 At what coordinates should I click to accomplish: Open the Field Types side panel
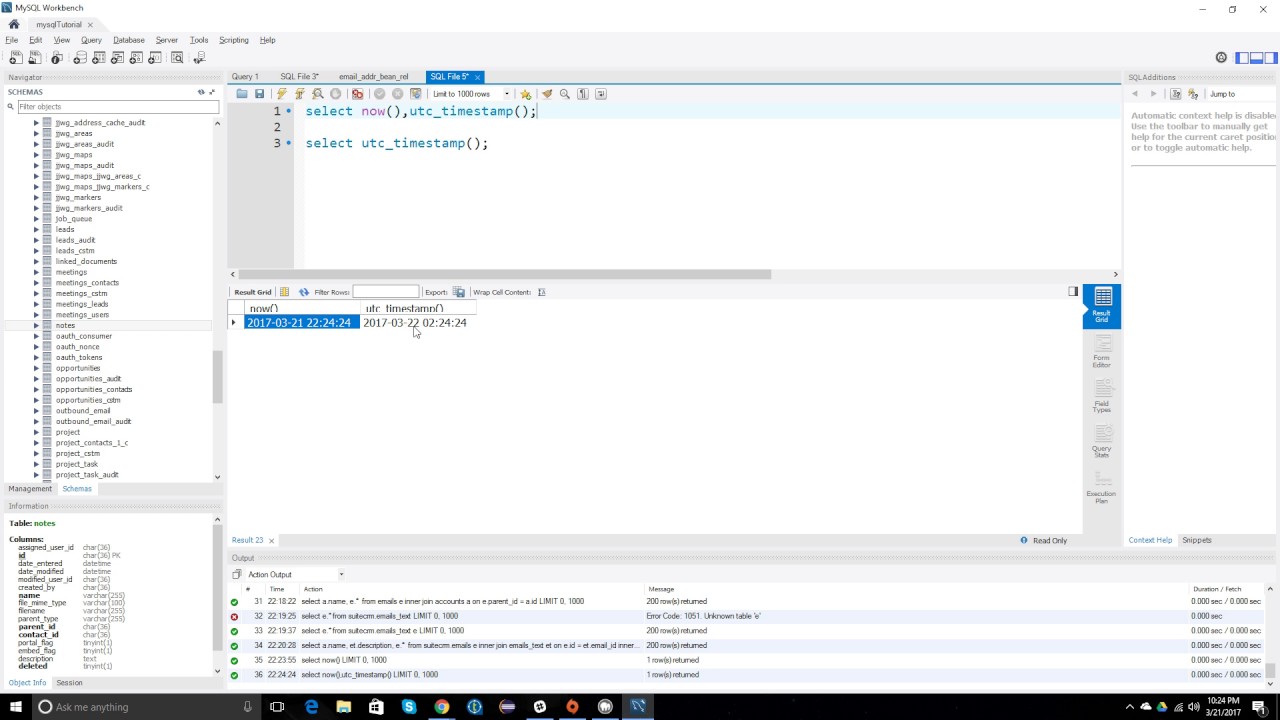pos(1102,395)
